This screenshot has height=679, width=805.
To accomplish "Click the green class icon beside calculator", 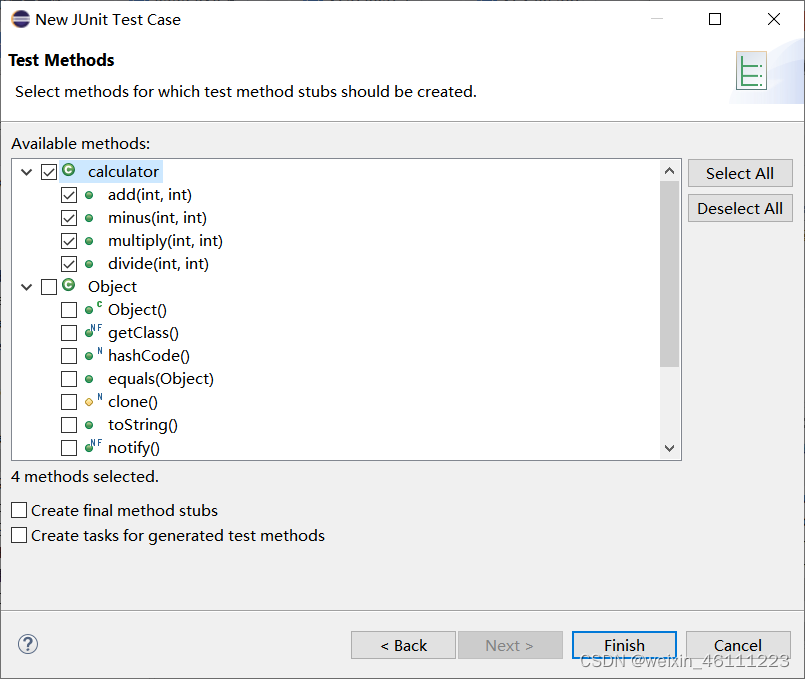I will coord(68,170).
